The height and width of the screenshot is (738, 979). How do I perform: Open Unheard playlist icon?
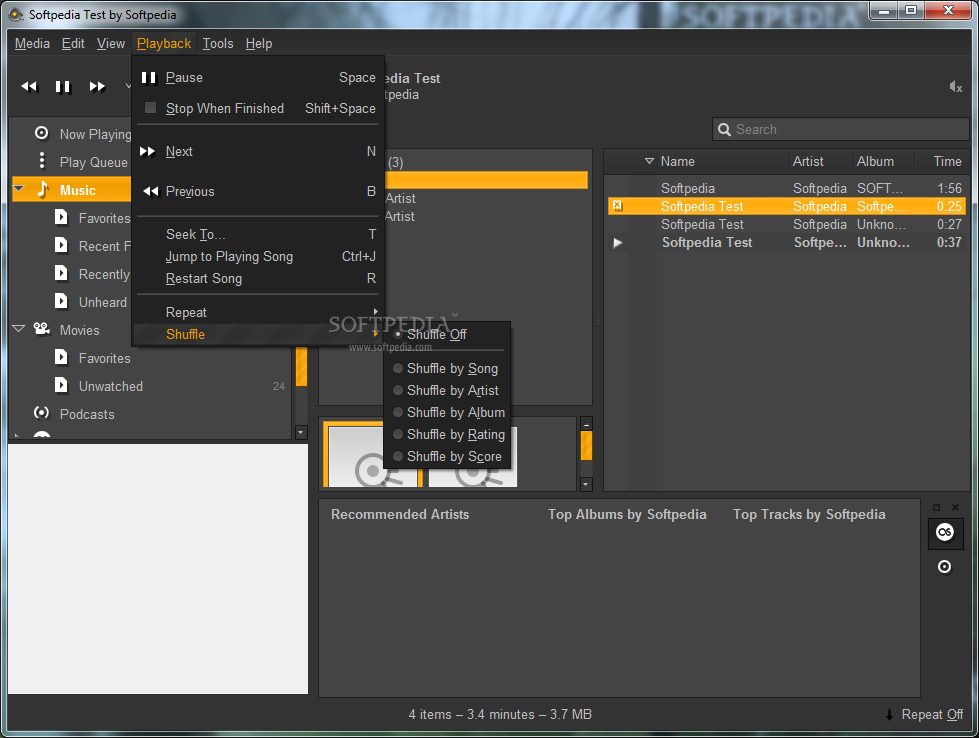(61, 302)
